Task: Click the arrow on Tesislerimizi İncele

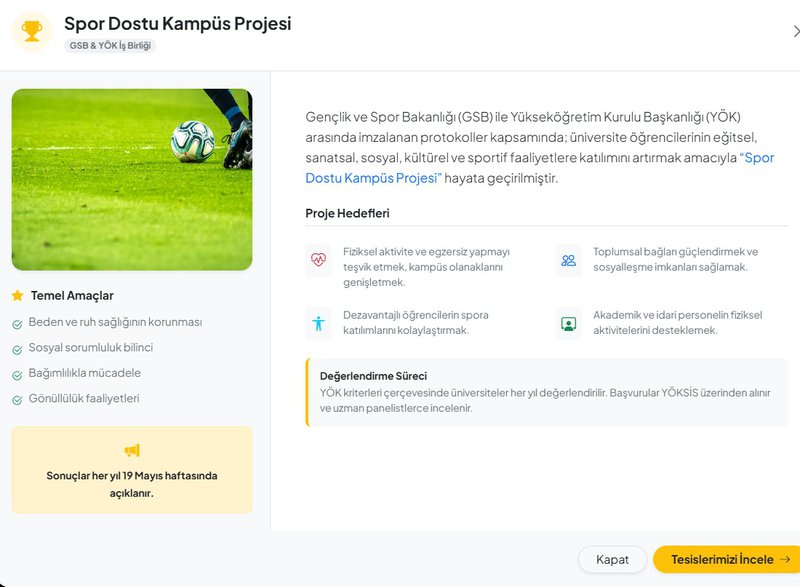Action: 785,560
